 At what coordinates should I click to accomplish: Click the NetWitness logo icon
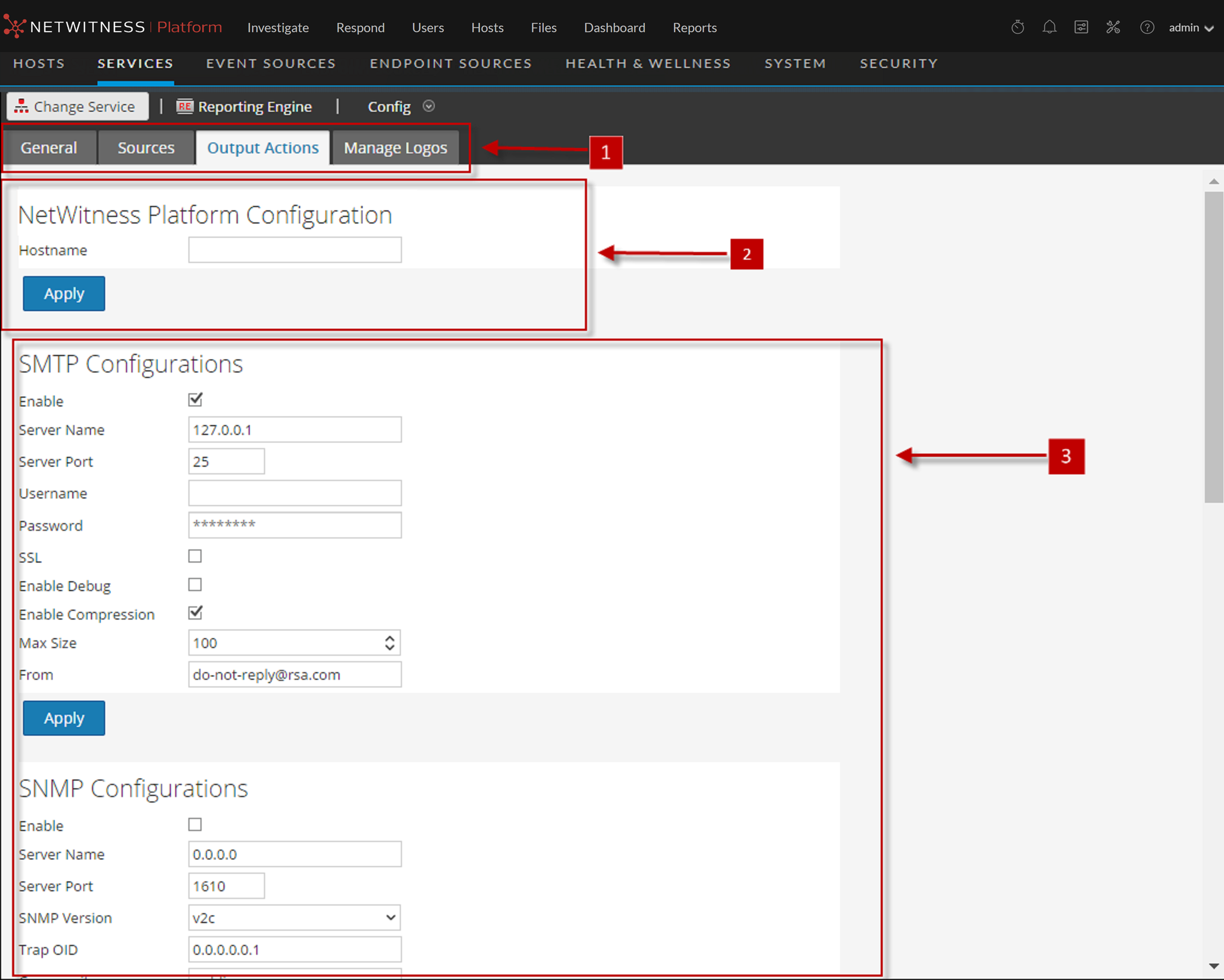pyautogui.click(x=14, y=27)
